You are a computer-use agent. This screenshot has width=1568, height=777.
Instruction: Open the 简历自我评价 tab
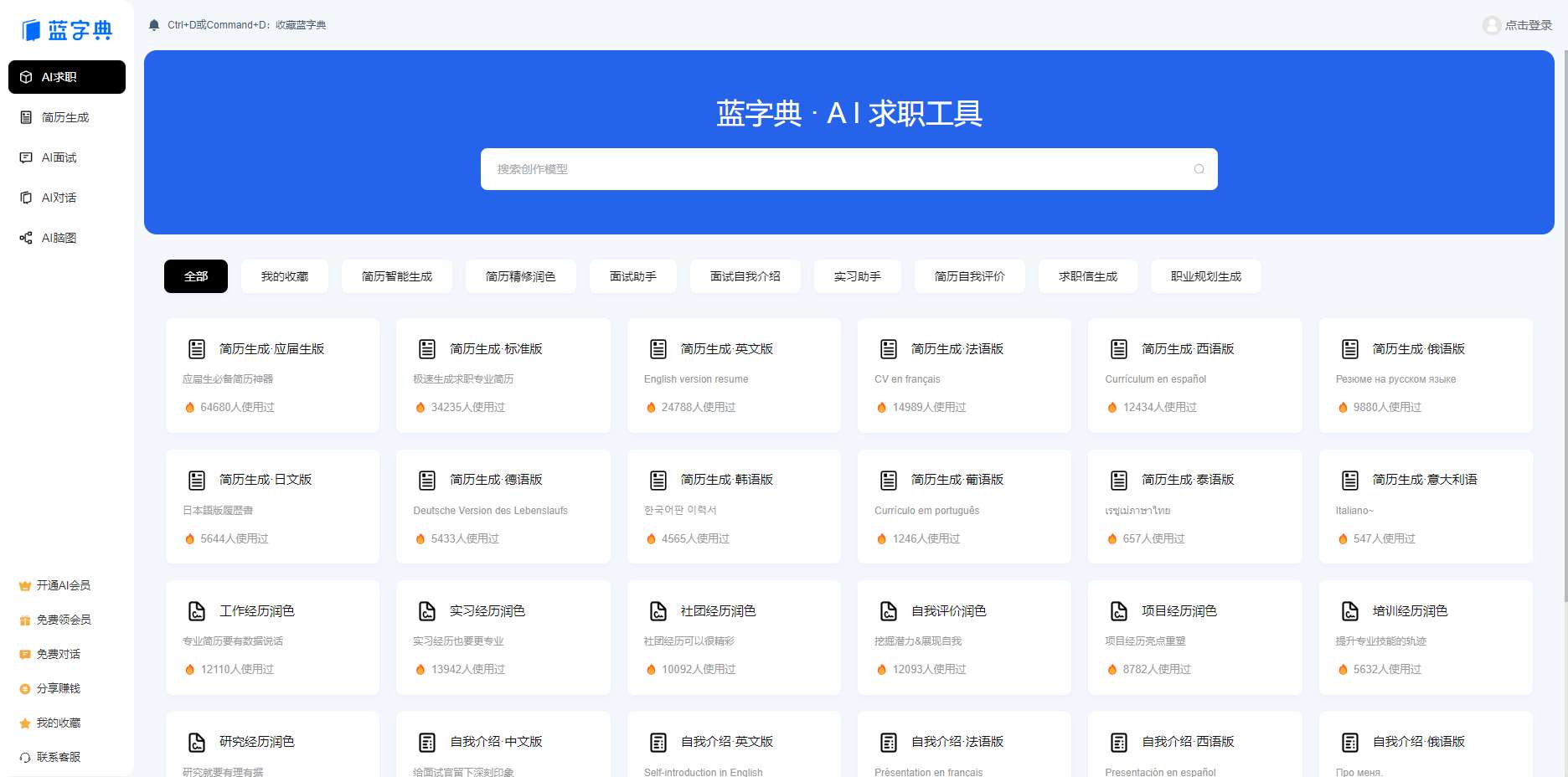(970, 276)
